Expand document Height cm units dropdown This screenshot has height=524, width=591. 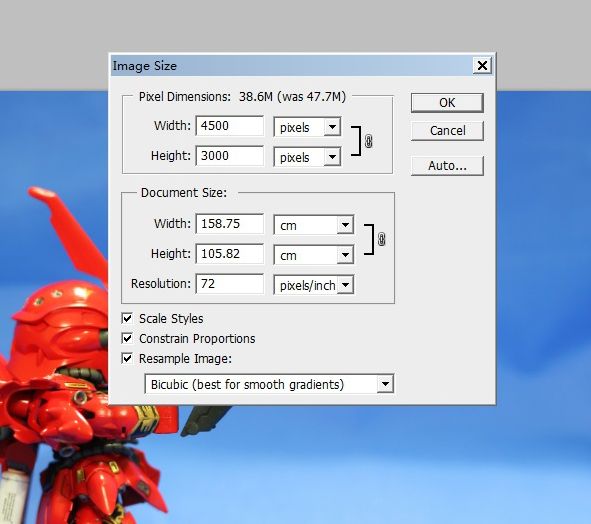click(314, 255)
